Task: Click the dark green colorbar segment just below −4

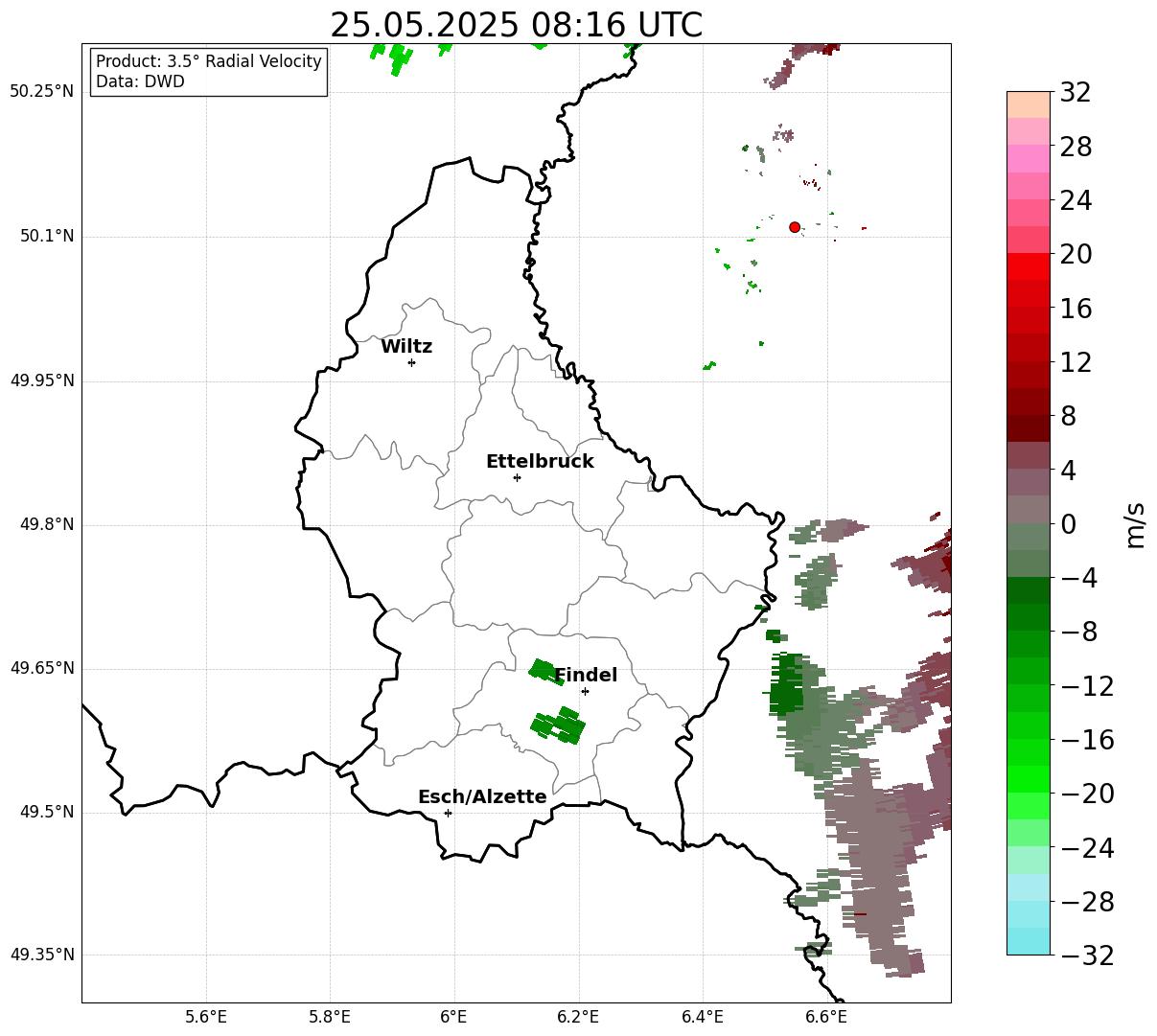Action: (1029, 590)
